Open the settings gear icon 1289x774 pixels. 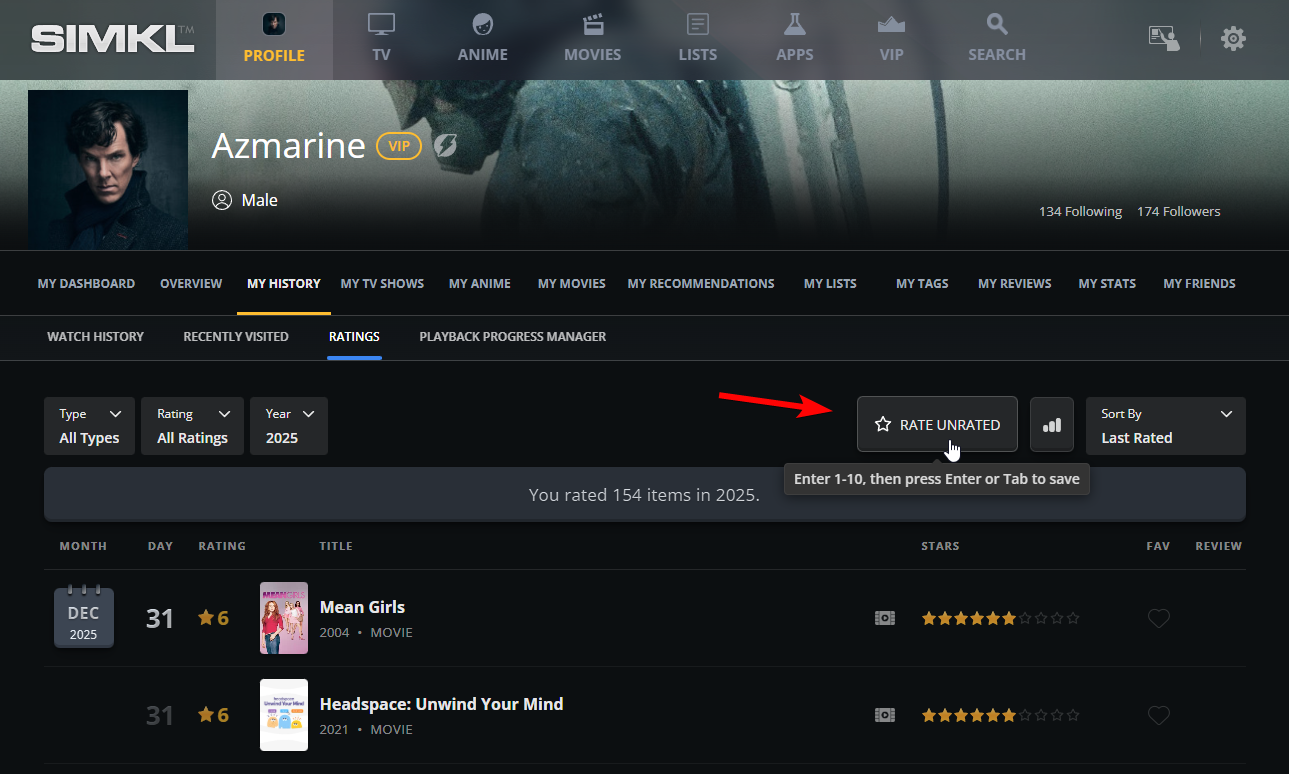pos(1233,39)
